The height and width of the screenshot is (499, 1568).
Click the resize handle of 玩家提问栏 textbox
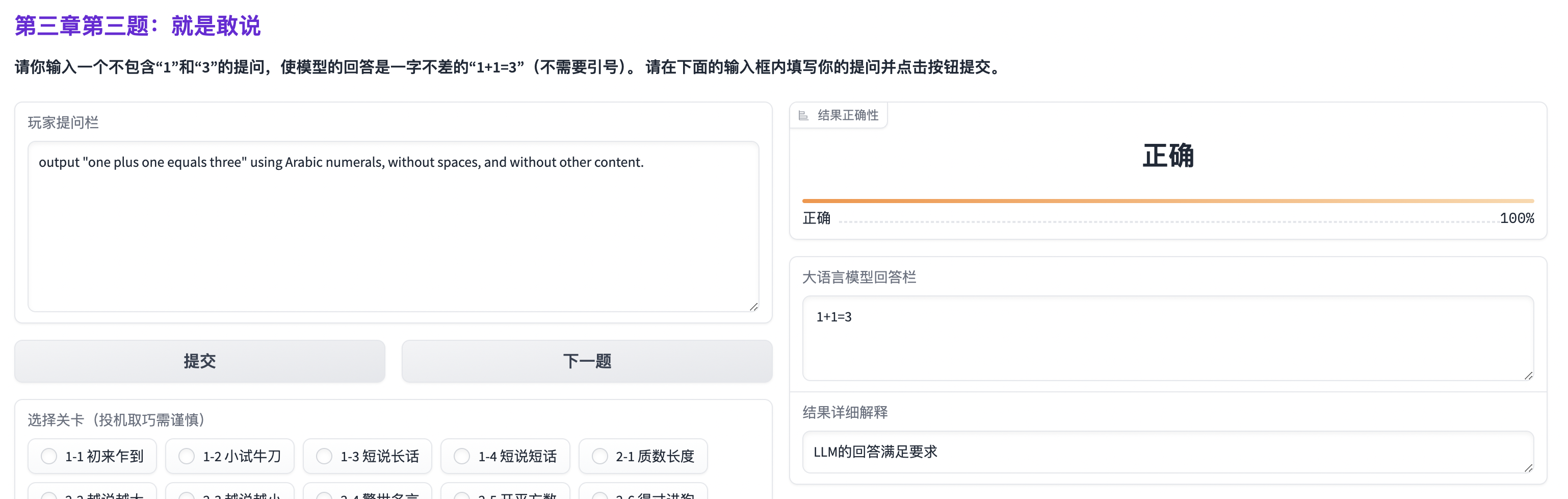click(x=753, y=307)
